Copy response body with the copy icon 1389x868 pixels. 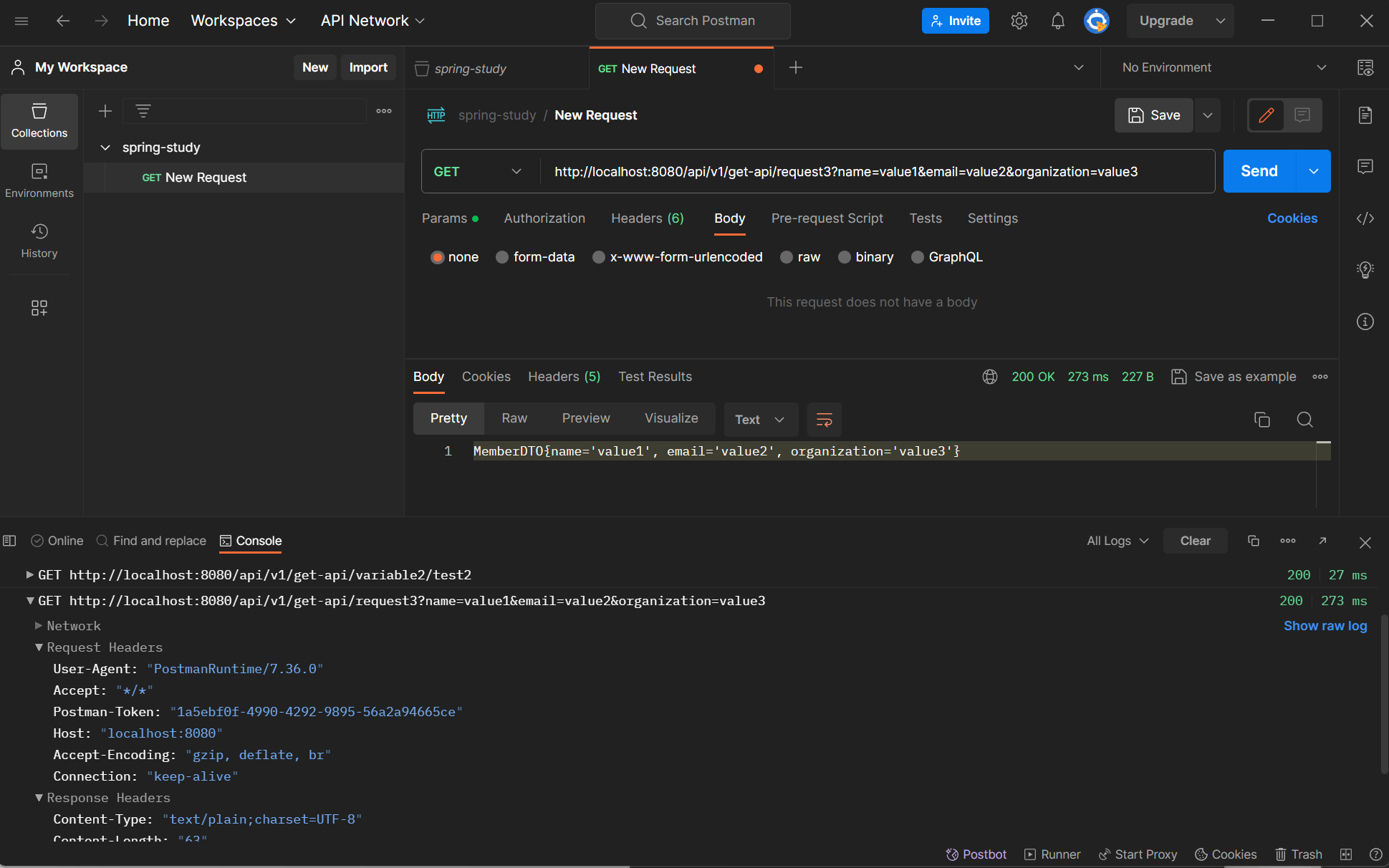(1261, 420)
